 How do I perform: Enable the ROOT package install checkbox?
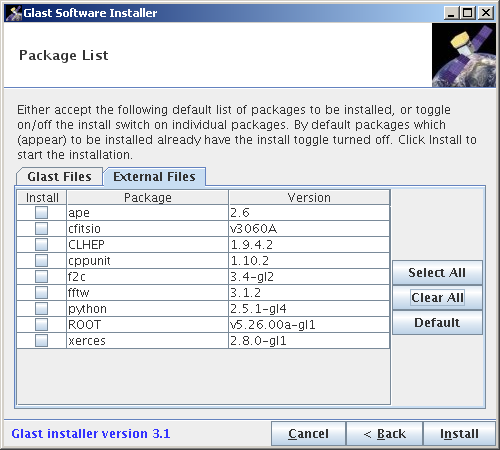coord(41,324)
